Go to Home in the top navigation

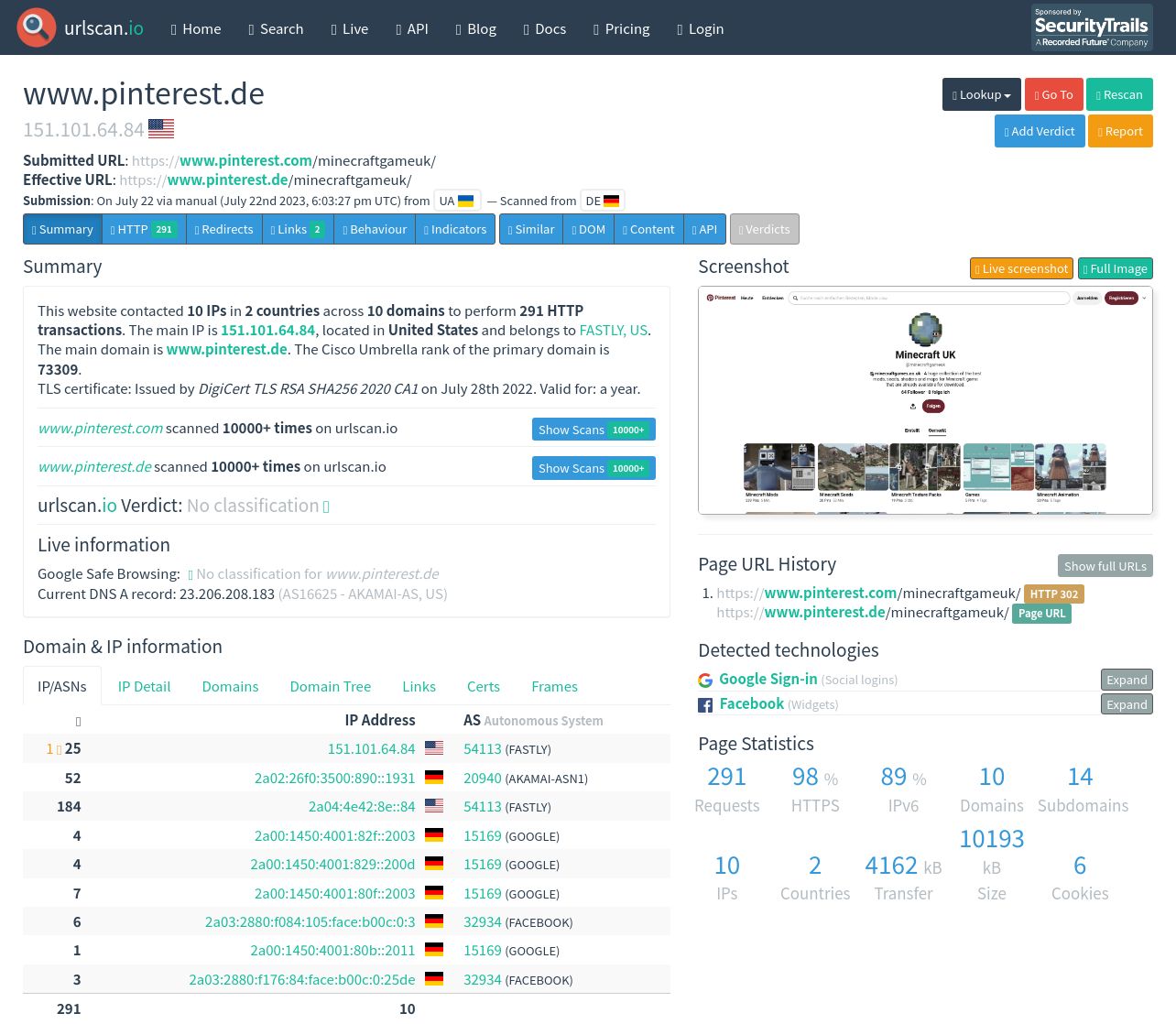click(196, 28)
